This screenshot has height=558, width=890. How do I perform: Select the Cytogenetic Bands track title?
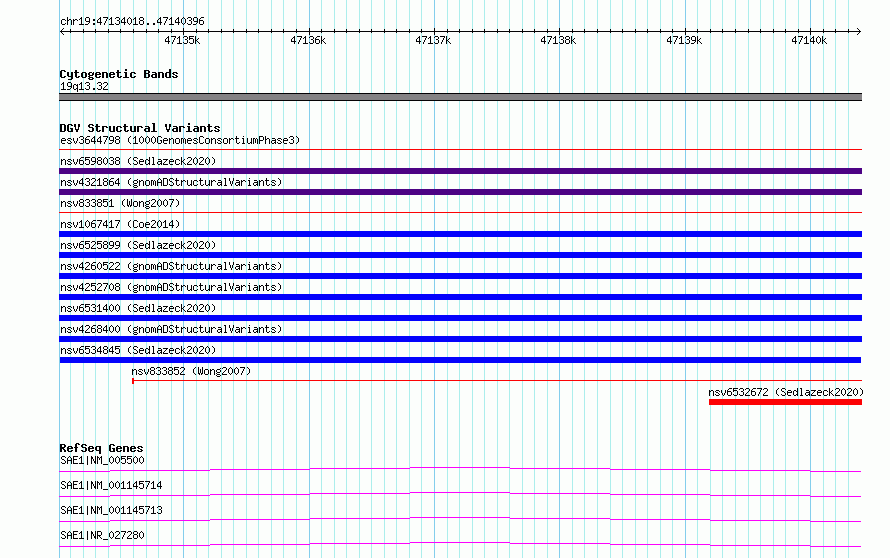(x=119, y=74)
